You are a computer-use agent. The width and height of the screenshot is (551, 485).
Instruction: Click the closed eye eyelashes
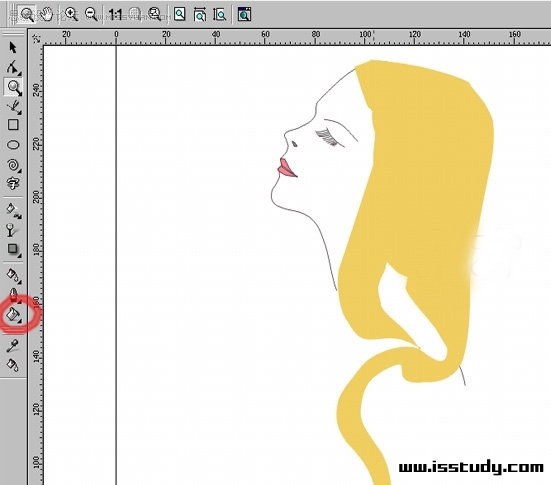point(327,137)
